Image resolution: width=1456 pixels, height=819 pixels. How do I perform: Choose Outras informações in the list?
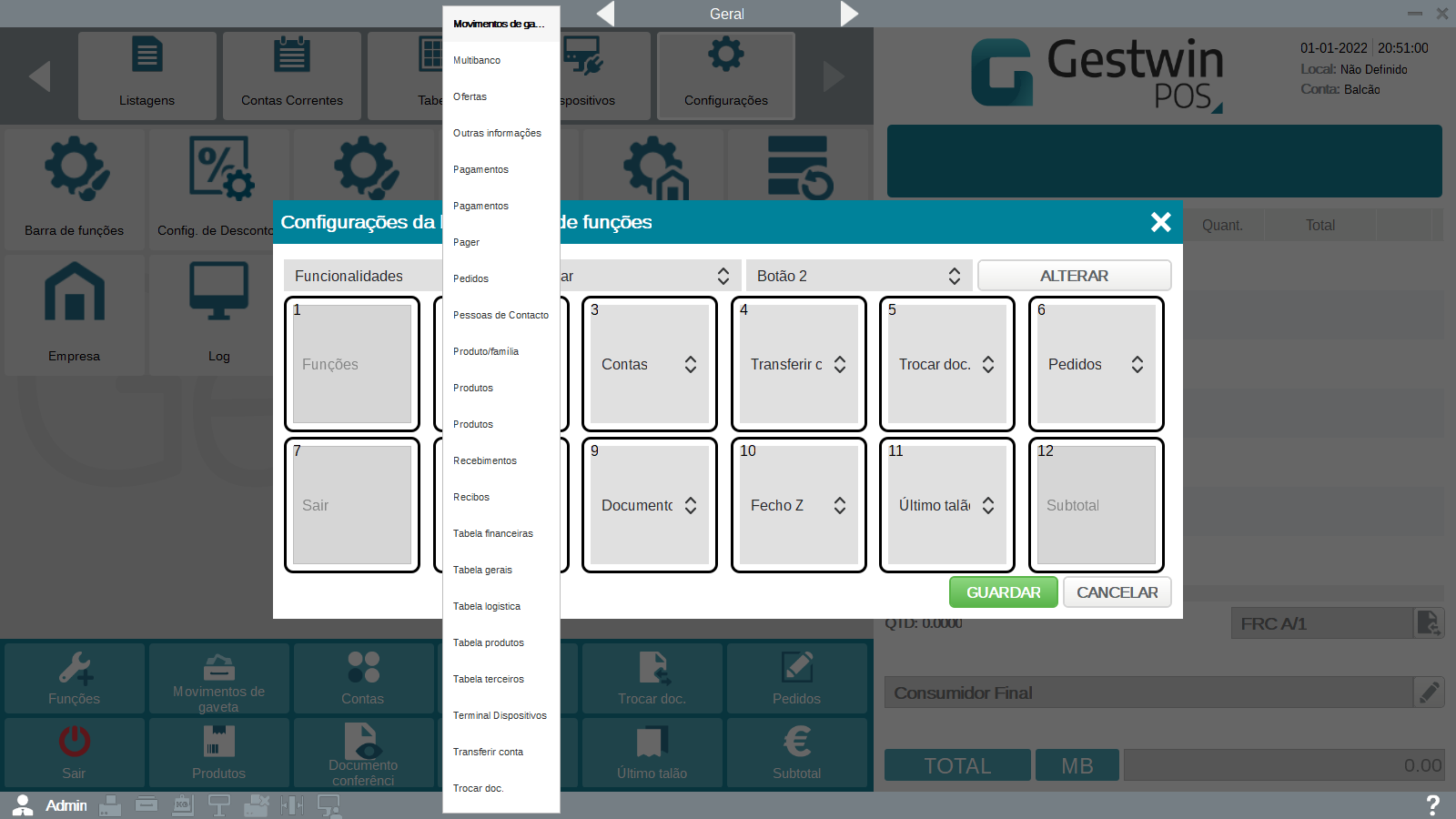pos(501,133)
